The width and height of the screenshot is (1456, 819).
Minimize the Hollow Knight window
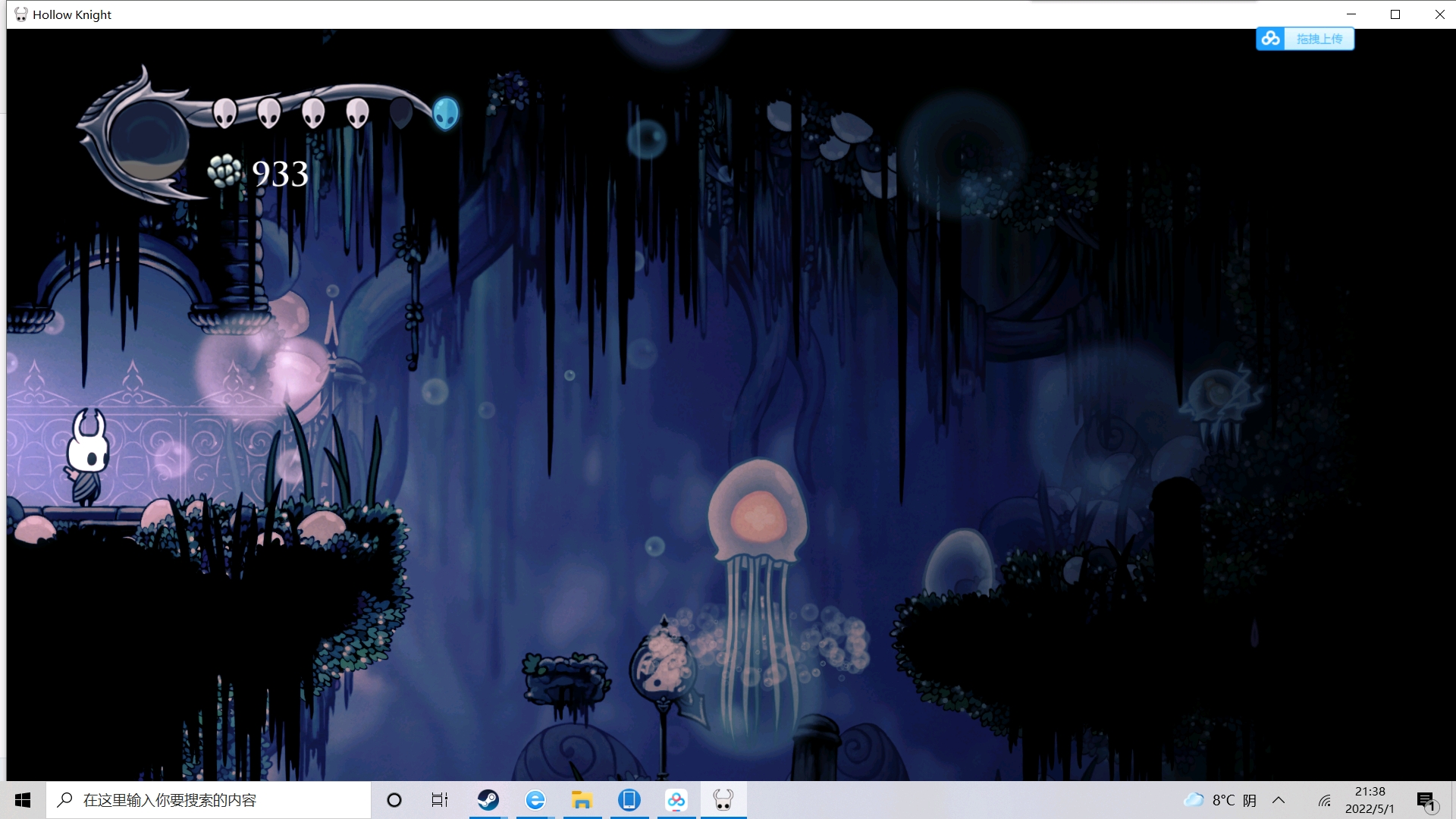pyautogui.click(x=1351, y=14)
